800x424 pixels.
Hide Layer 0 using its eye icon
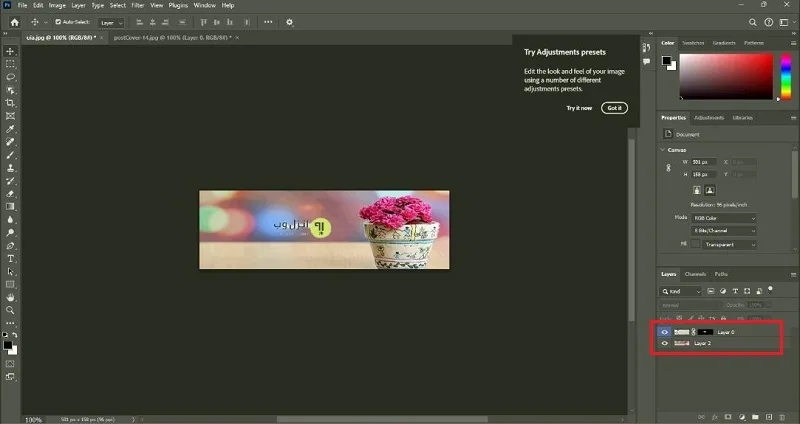[664, 332]
